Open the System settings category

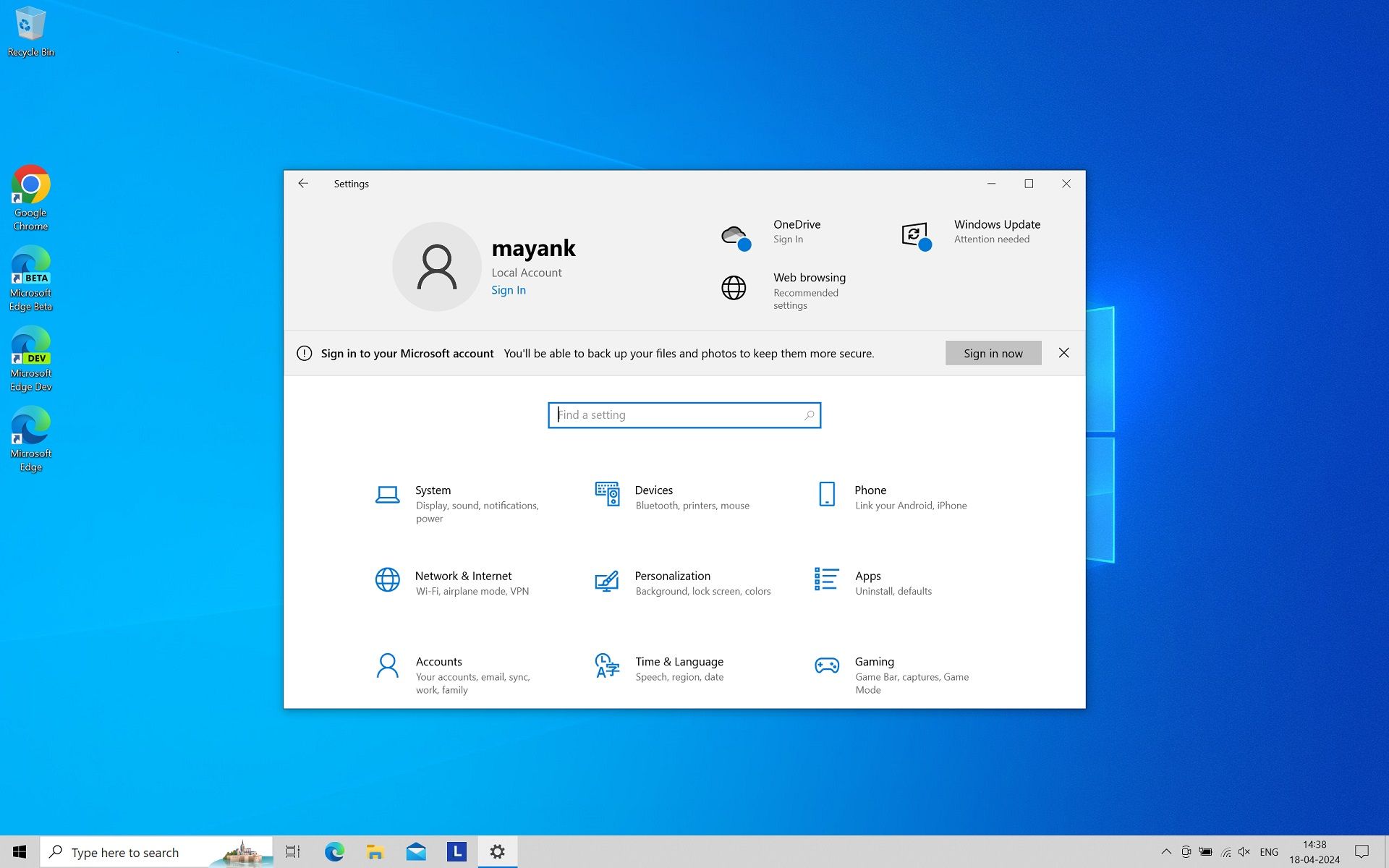433,490
